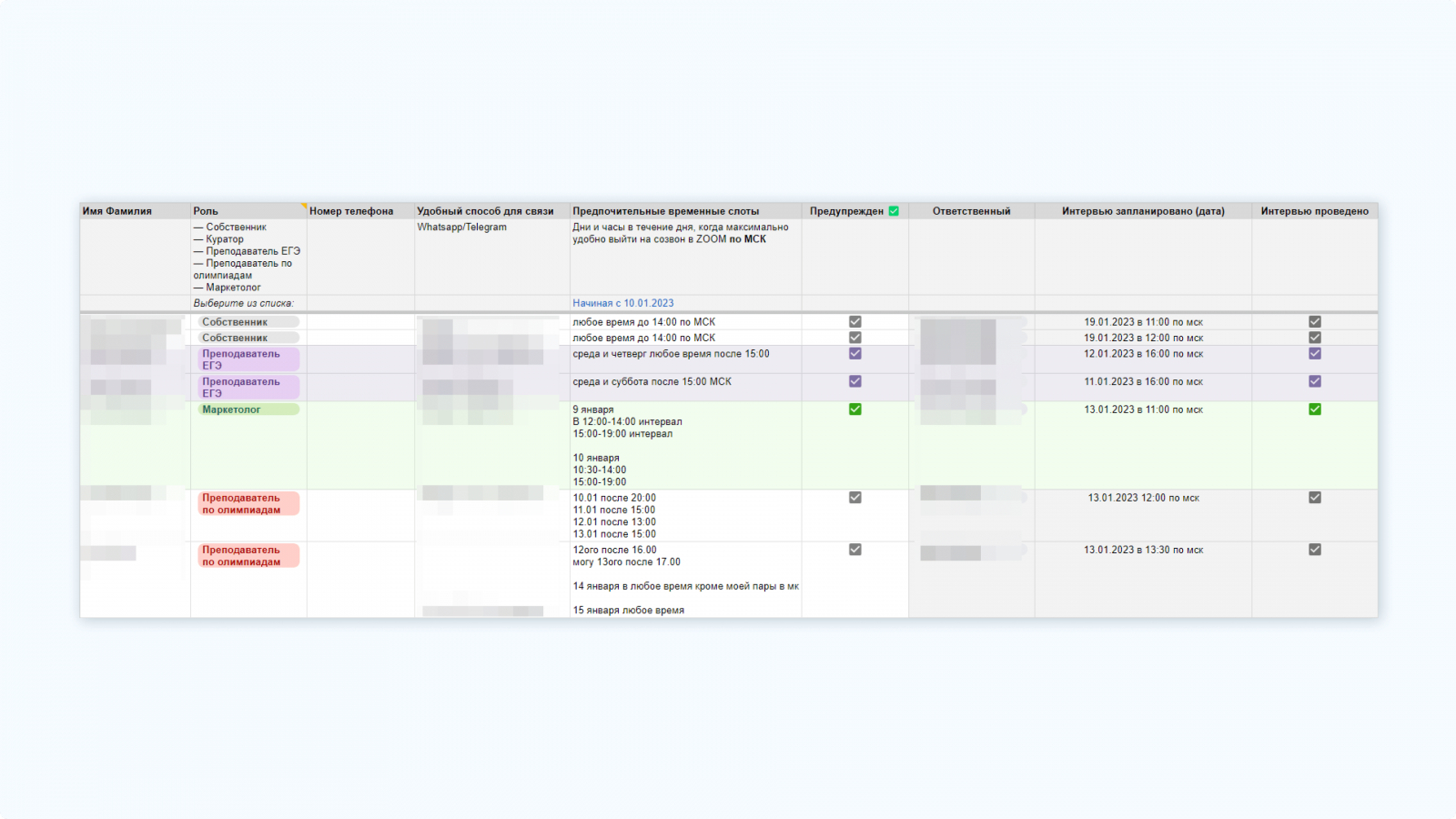Toggle Интервью проведено for 11.01.2023 16:00 interview
This screenshot has width=1456, height=819.
tap(1315, 381)
